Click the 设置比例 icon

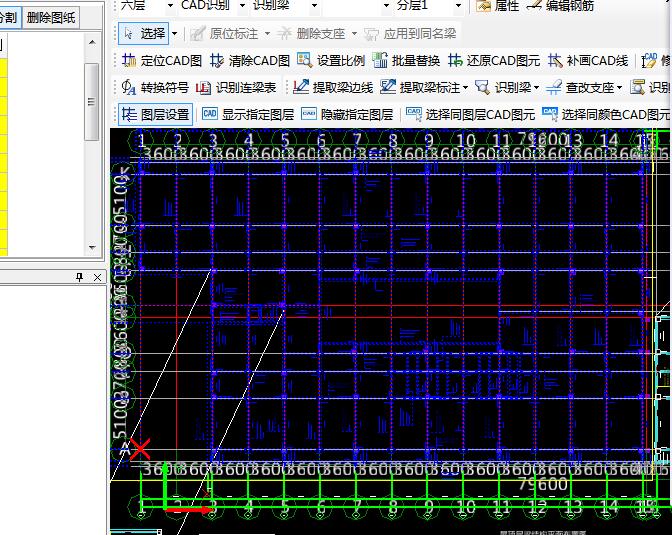click(x=305, y=60)
